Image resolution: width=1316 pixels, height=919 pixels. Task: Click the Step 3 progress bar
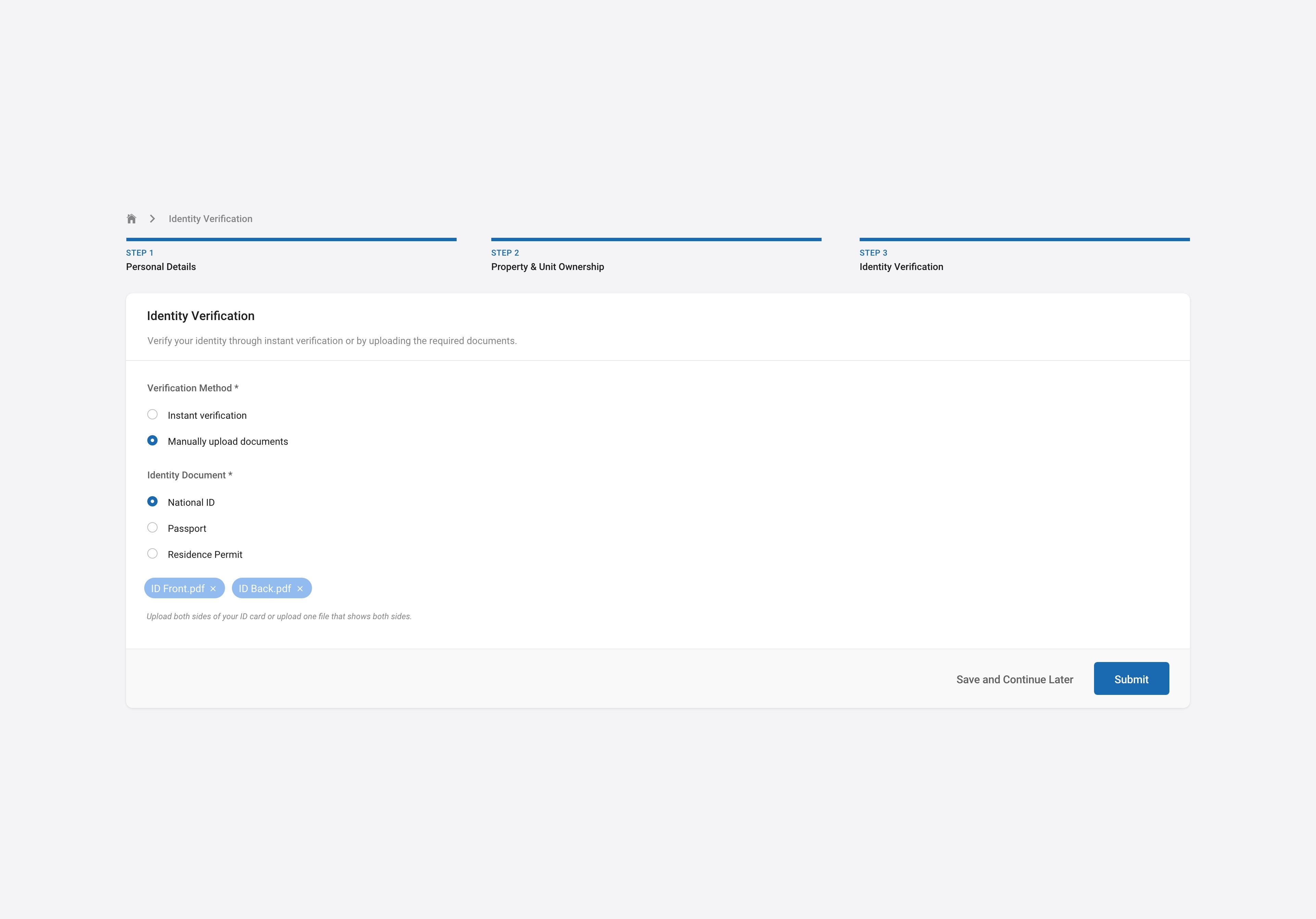[x=1024, y=240]
